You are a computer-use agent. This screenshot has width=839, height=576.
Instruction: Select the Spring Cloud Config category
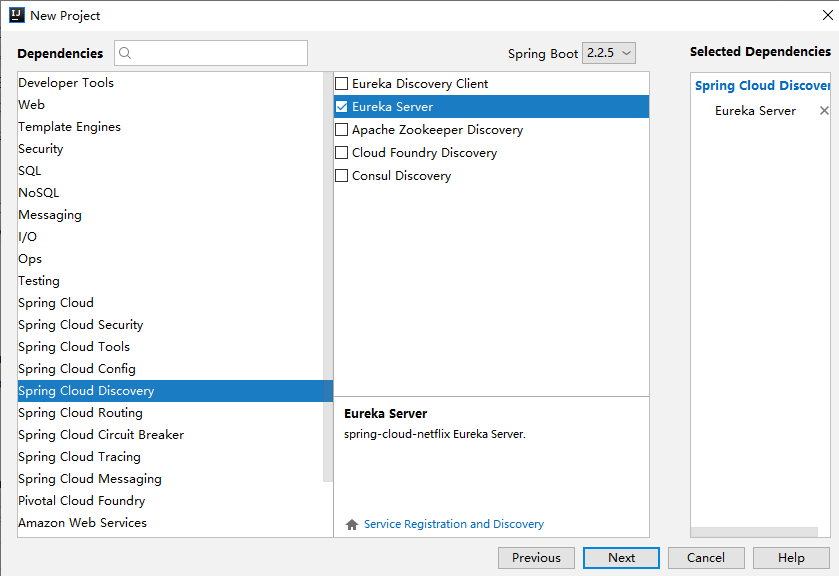77,369
